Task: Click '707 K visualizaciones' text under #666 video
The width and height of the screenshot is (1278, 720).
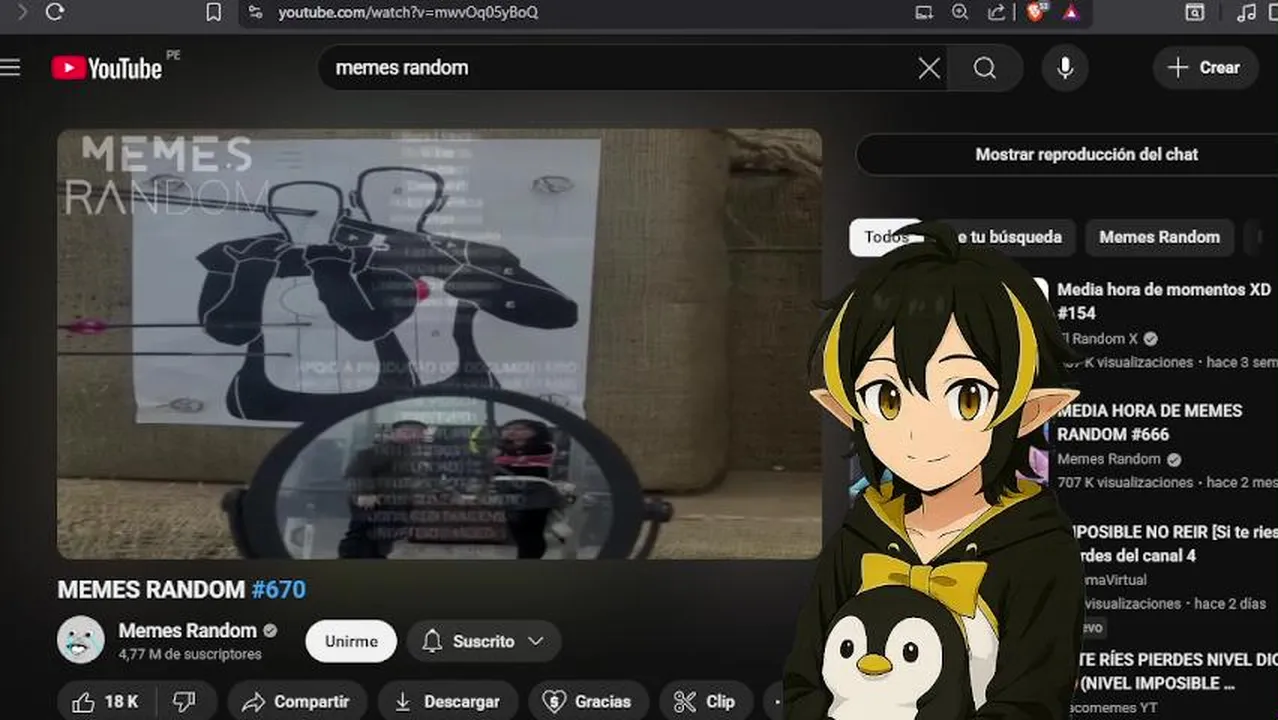Action: pos(1125,482)
